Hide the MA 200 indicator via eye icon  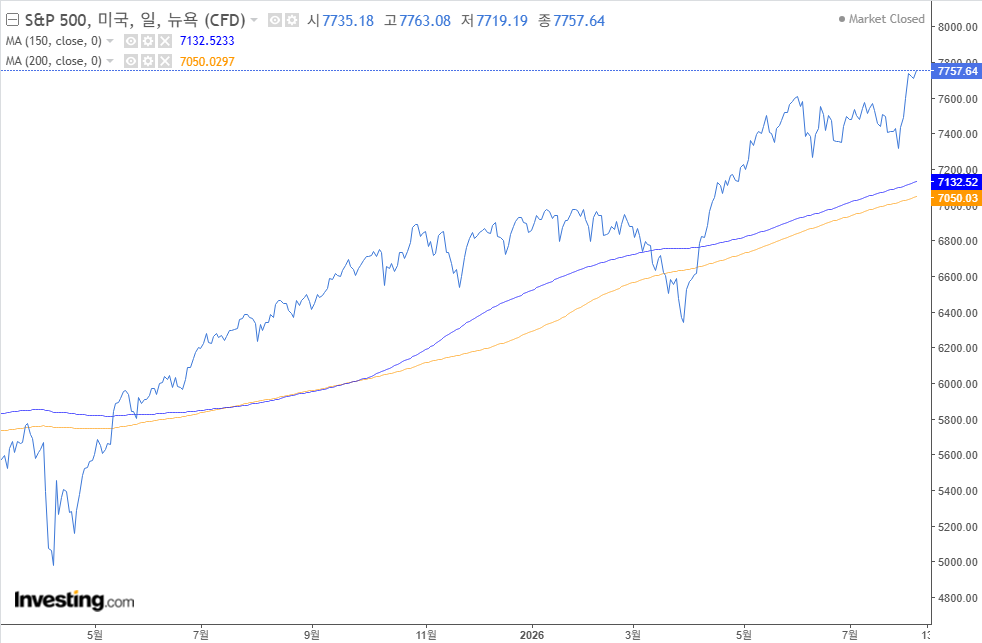coord(131,61)
